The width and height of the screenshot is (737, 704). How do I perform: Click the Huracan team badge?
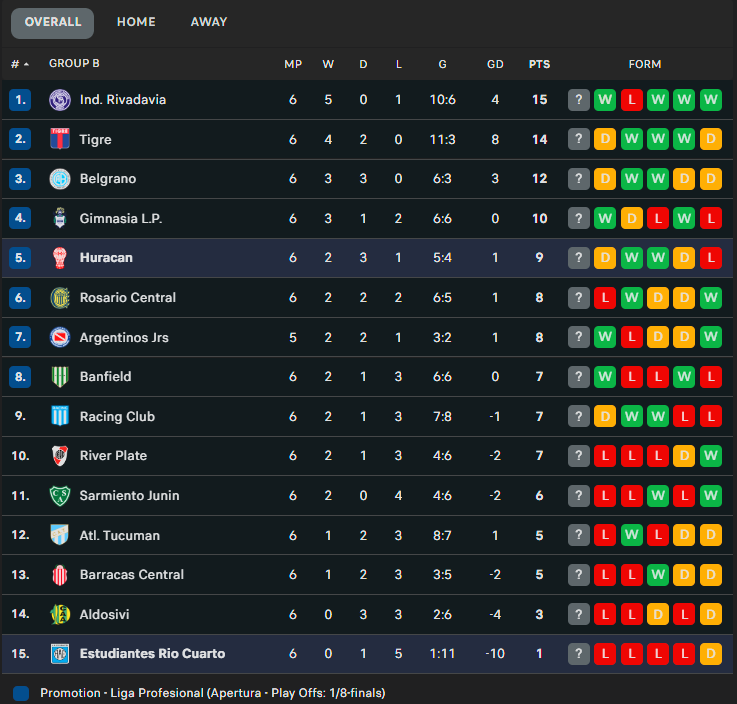pyautogui.click(x=60, y=258)
